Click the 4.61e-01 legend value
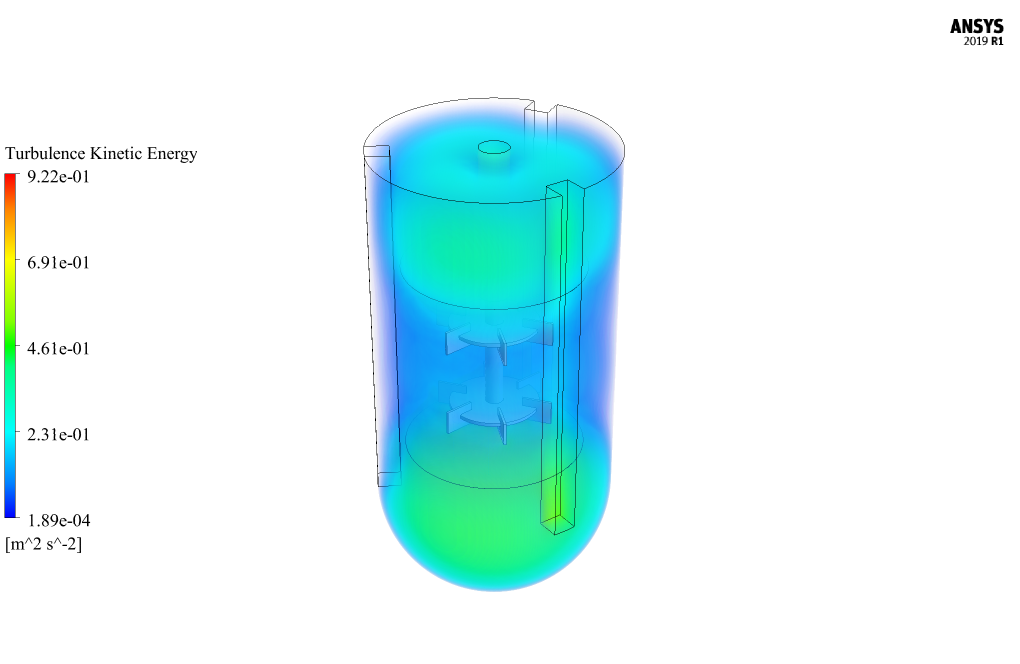 58,349
